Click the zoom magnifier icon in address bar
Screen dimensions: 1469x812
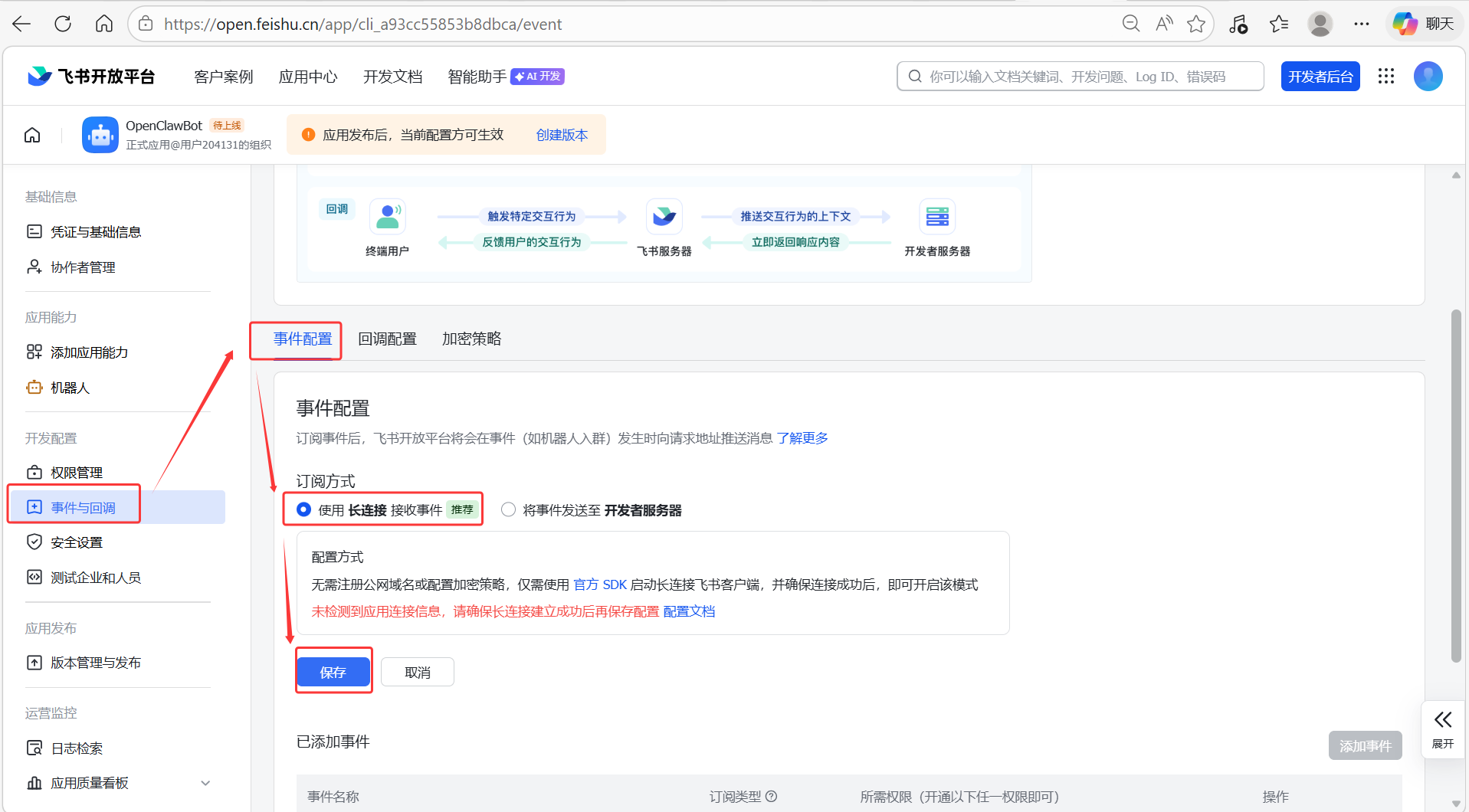(1131, 24)
